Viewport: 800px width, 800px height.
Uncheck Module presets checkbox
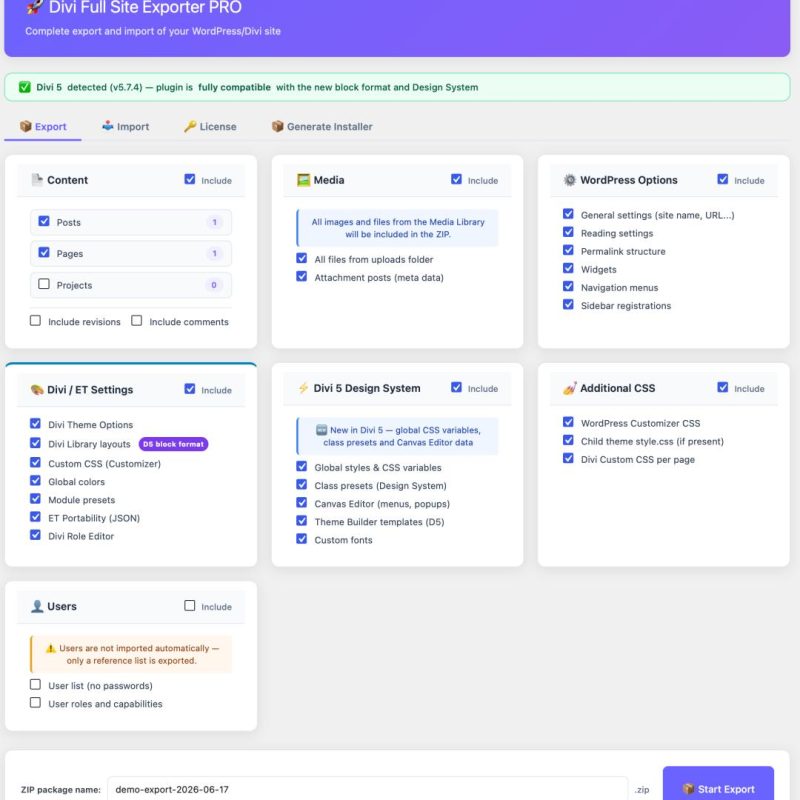point(35,498)
